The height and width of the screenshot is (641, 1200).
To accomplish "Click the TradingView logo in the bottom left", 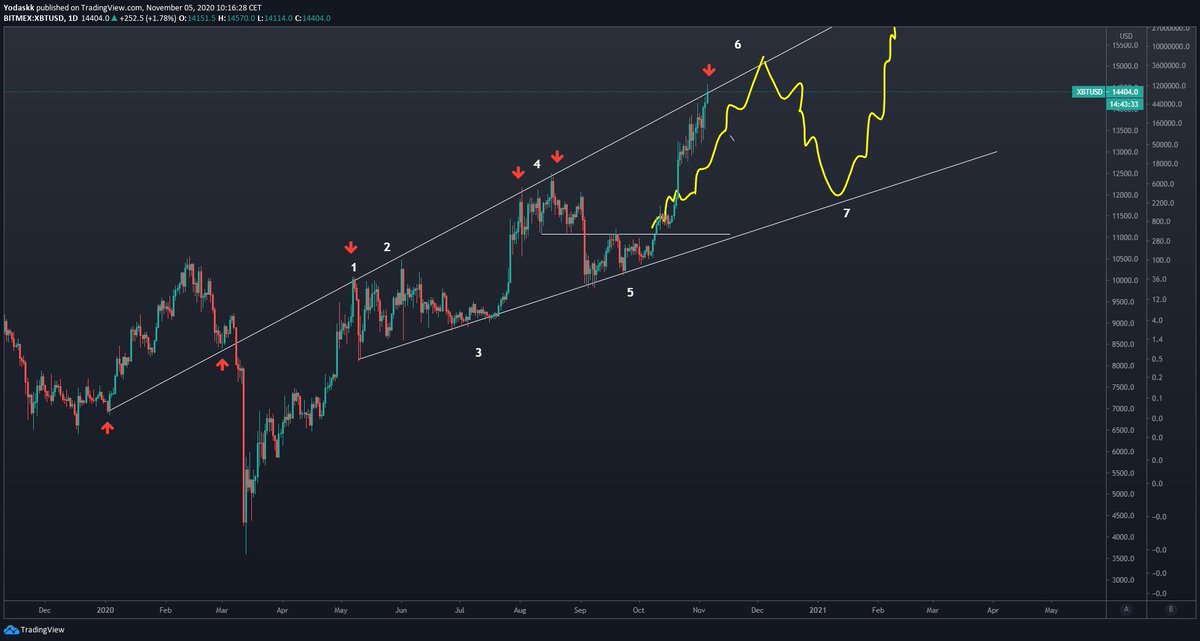I will [34, 632].
